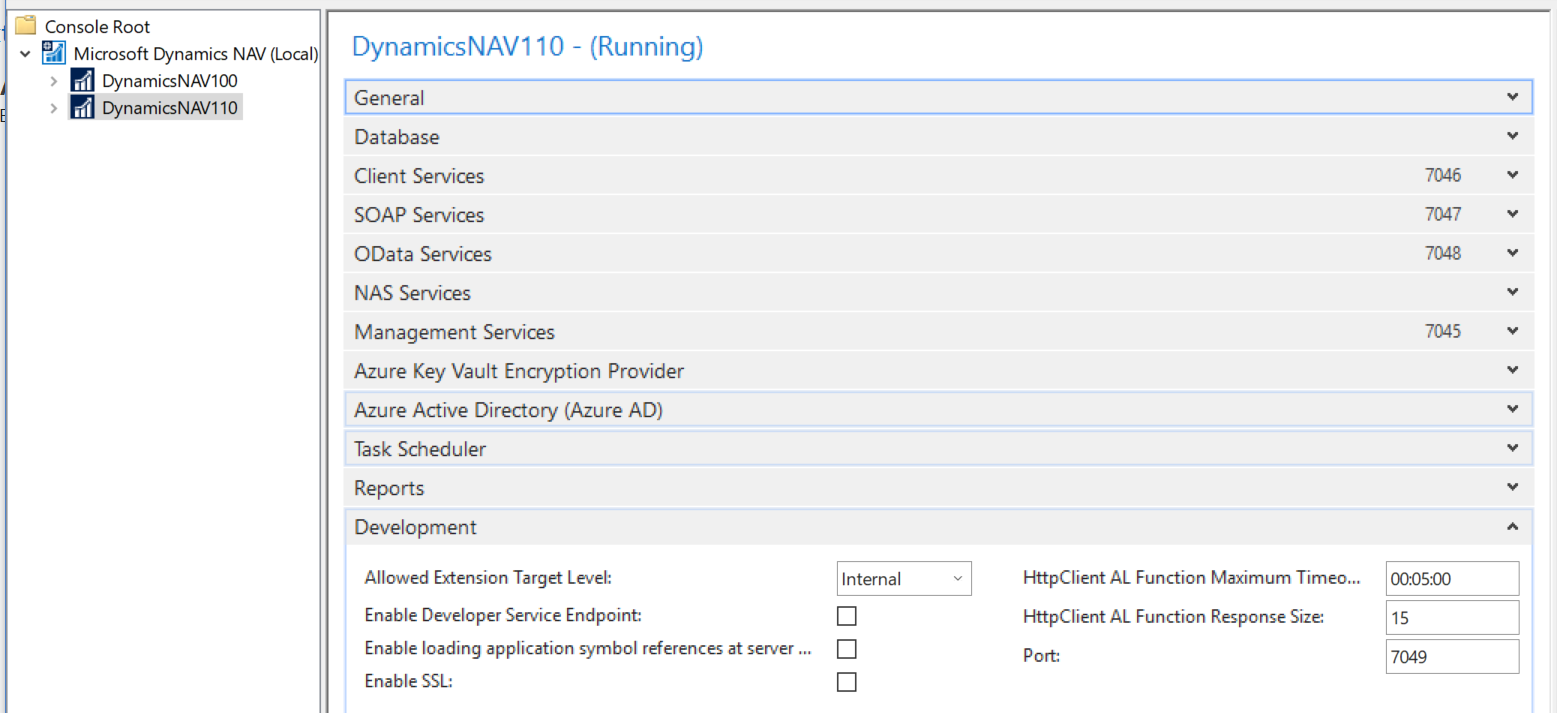1557x713 pixels.
Task: Click HttpClient AL Function Maximum Timeout field
Action: pyautogui.click(x=1452, y=578)
